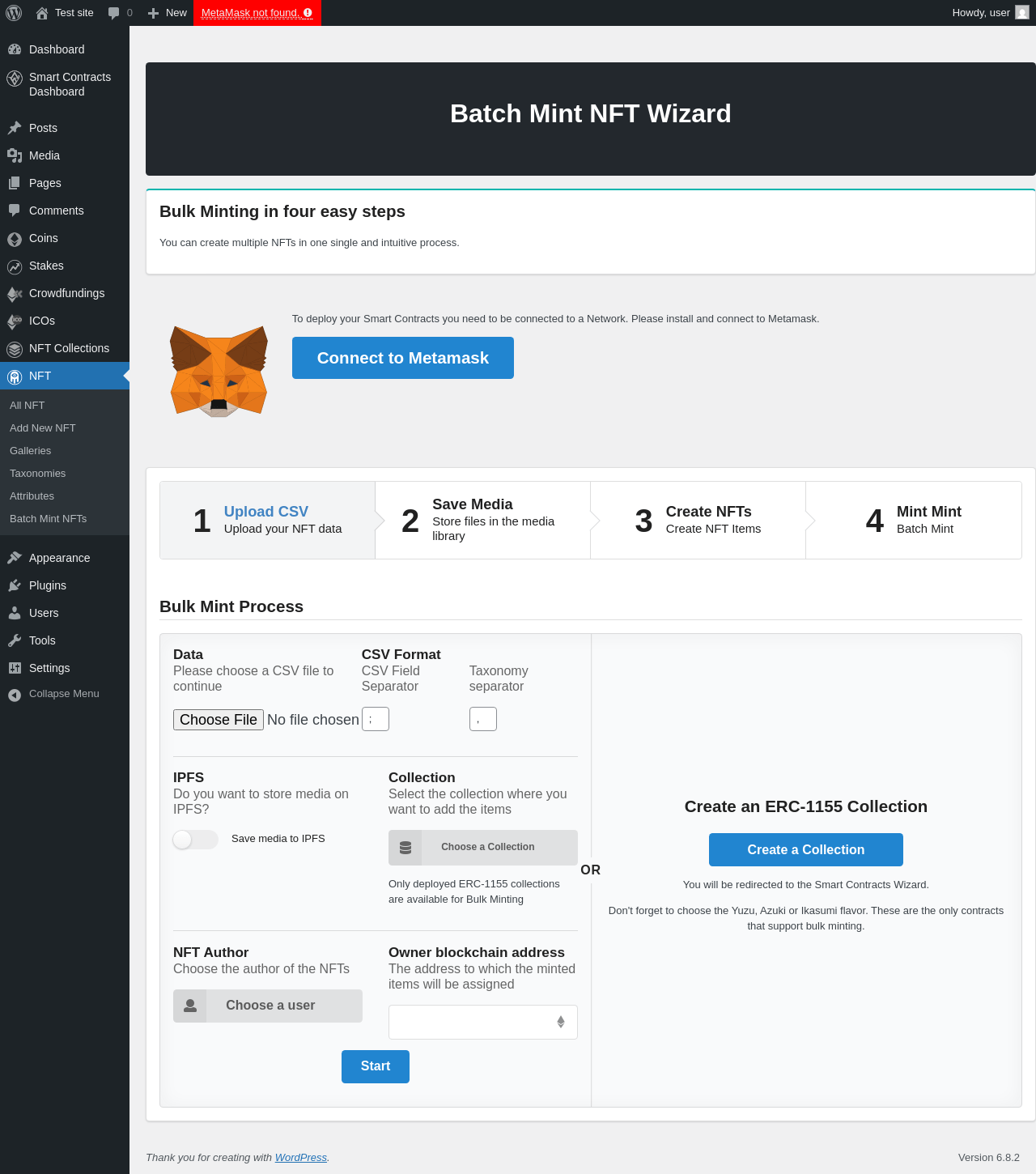Open the Choose a Collection selector
This screenshot has height=1174, width=1036.
(x=483, y=848)
